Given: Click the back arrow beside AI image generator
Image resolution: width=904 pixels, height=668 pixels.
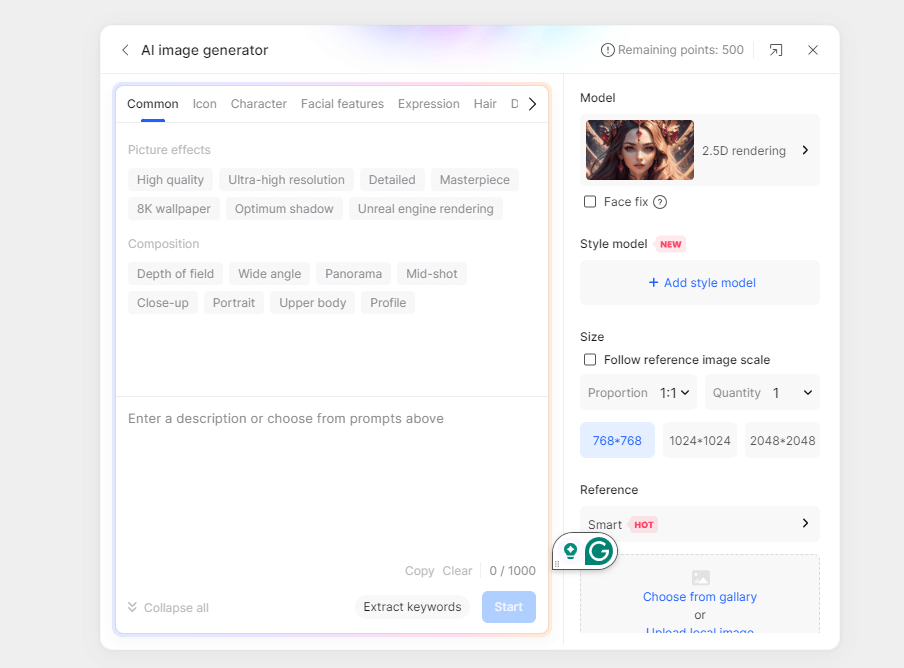Looking at the screenshot, I should coord(125,50).
